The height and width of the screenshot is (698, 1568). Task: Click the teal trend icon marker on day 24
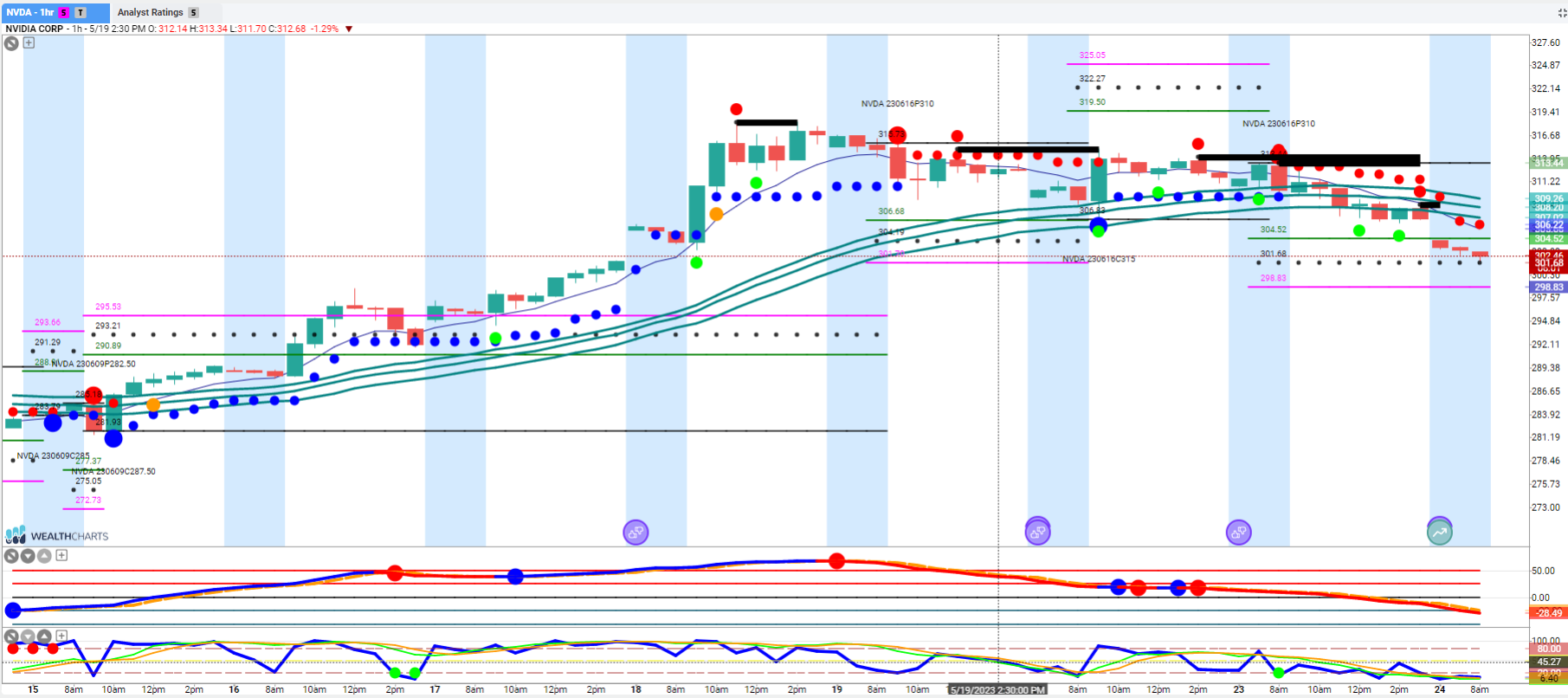pos(1440,532)
